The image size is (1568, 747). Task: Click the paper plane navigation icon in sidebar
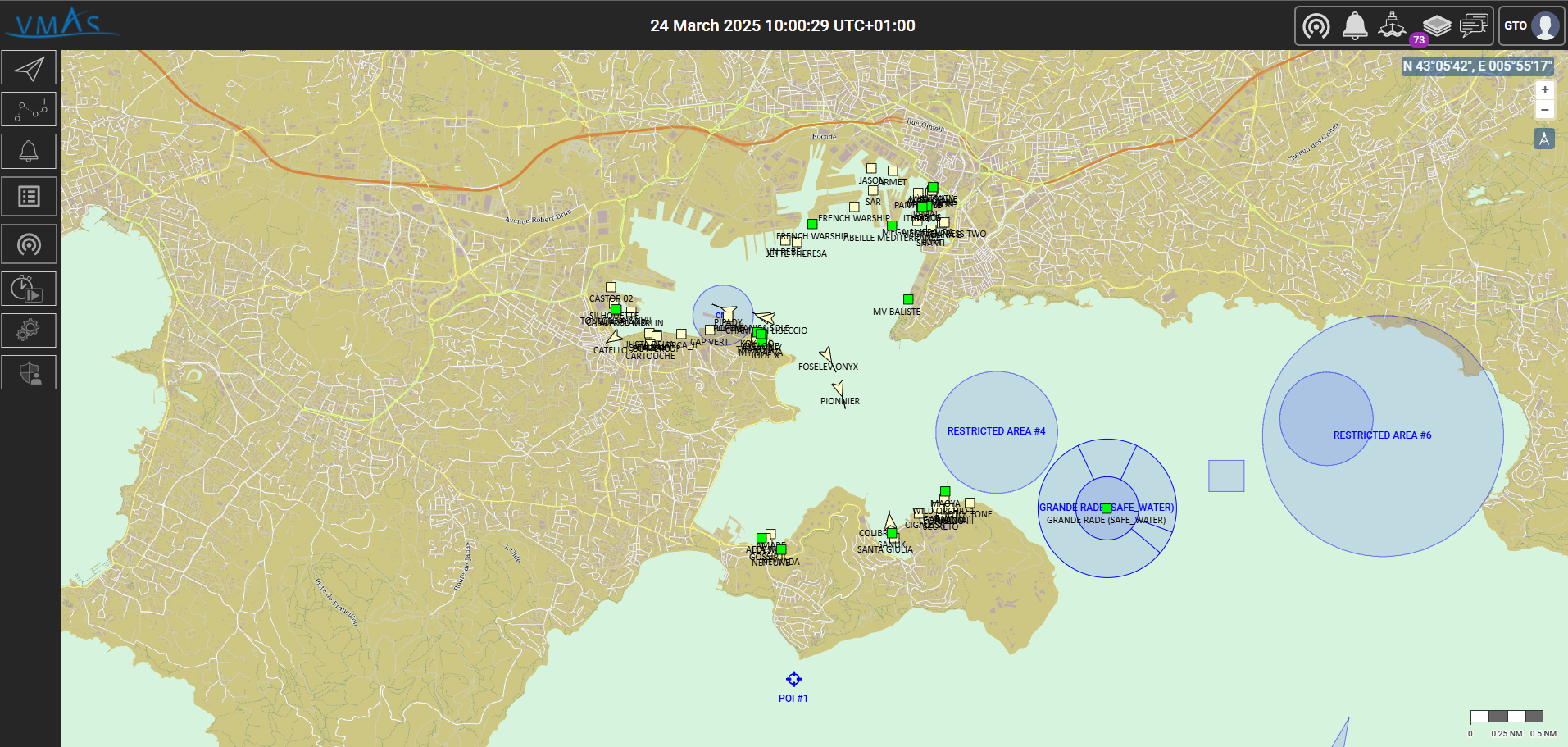pyautogui.click(x=29, y=68)
